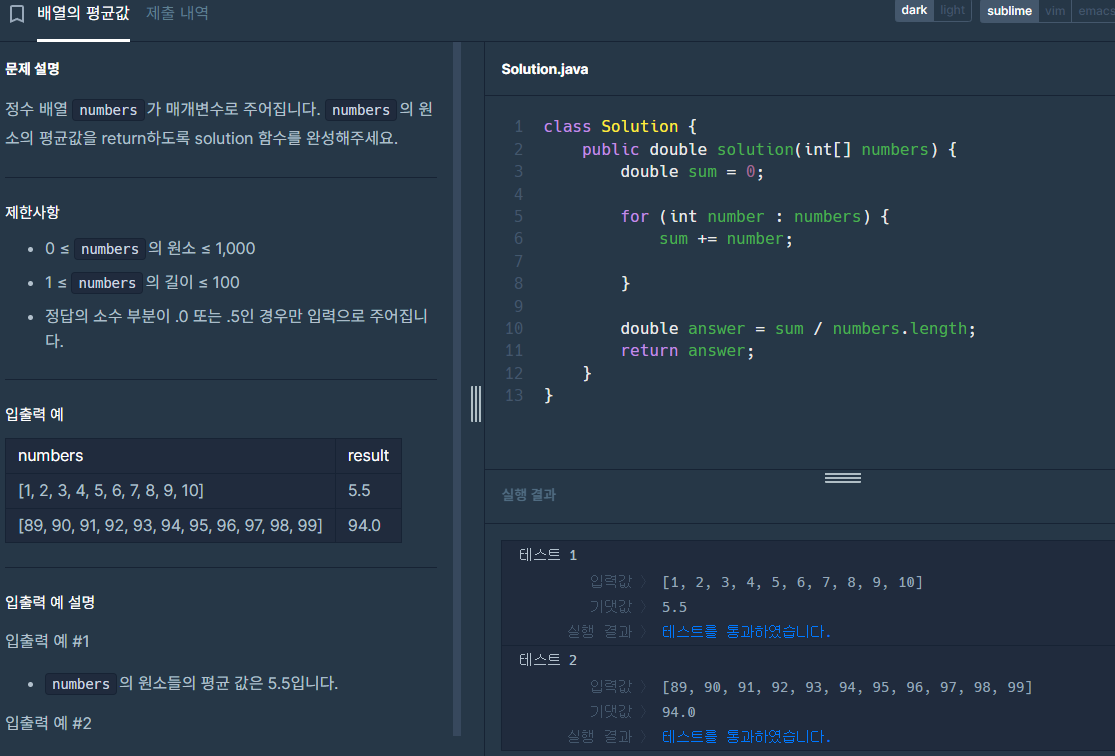The image size is (1115, 756).
Task: Click line number 10 in the editor
Action: (x=514, y=328)
